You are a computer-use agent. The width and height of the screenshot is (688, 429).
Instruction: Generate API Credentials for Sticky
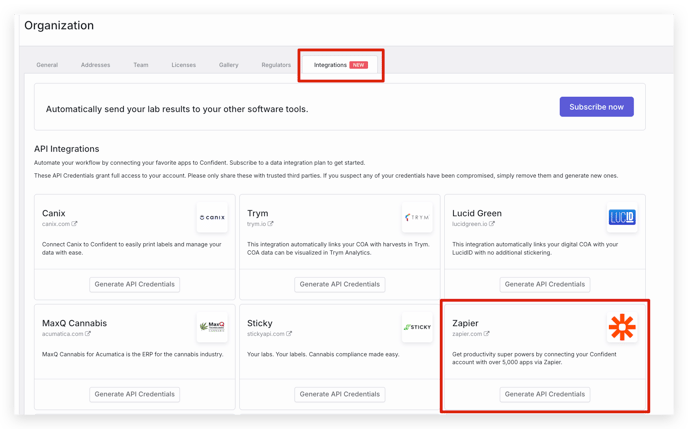(x=340, y=394)
